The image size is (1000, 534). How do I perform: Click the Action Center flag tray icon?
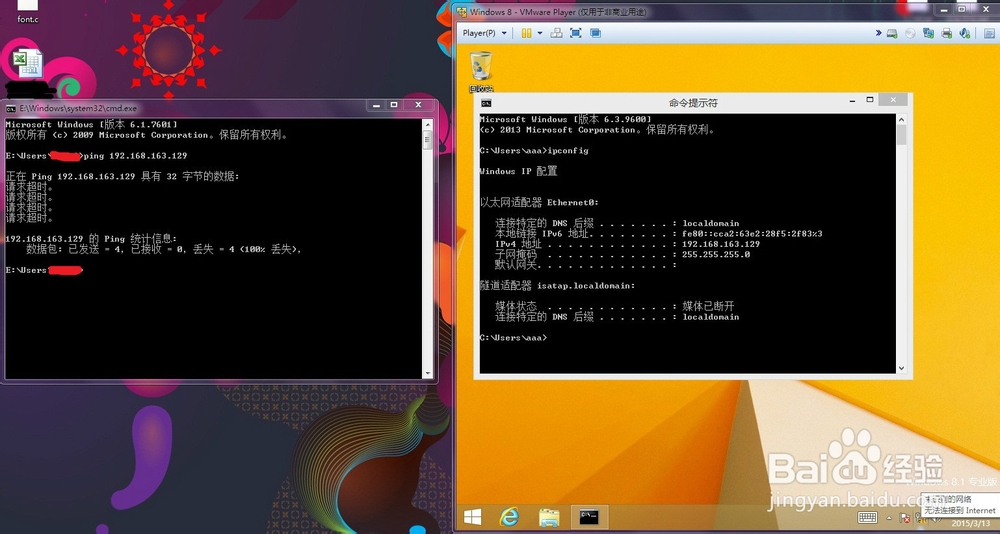coord(904,517)
